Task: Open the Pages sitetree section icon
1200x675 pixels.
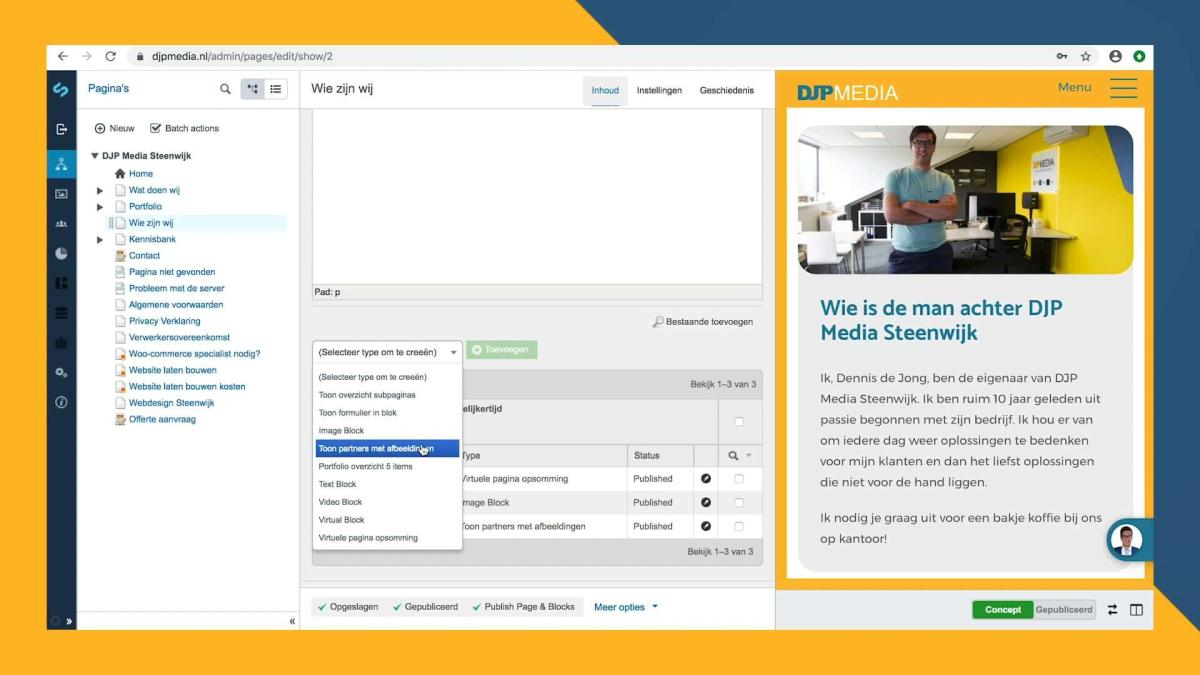Action: 61,164
